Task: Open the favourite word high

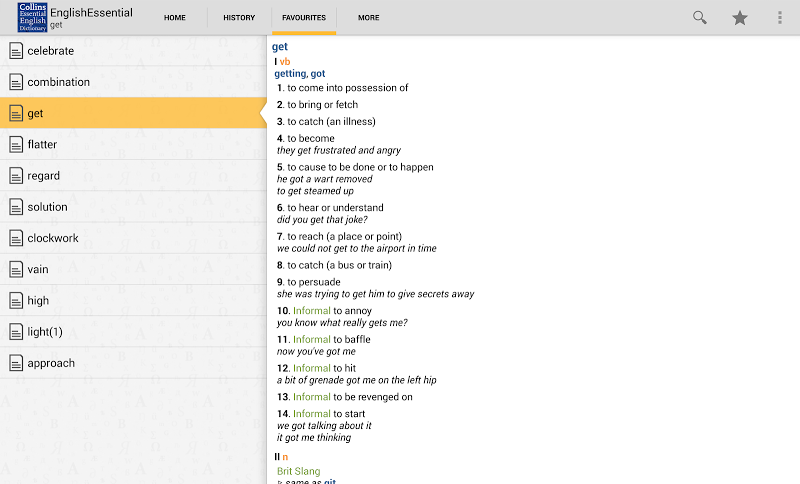Action: (x=133, y=300)
